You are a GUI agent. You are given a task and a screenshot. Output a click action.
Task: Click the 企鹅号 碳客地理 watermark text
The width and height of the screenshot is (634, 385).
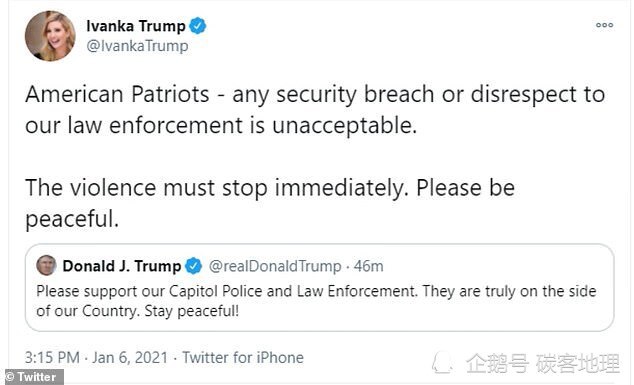(x=543, y=363)
